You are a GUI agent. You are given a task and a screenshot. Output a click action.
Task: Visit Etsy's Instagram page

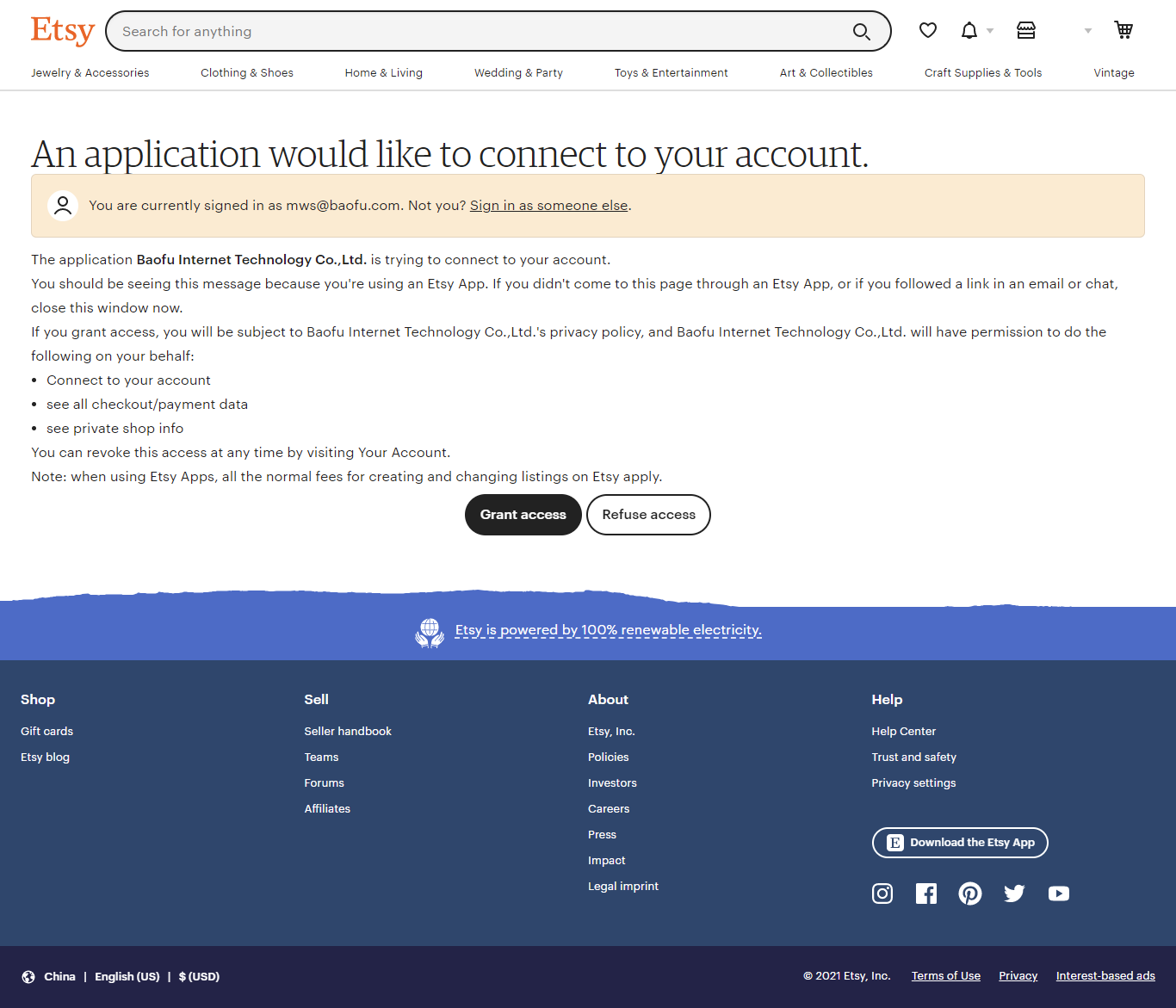882,894
